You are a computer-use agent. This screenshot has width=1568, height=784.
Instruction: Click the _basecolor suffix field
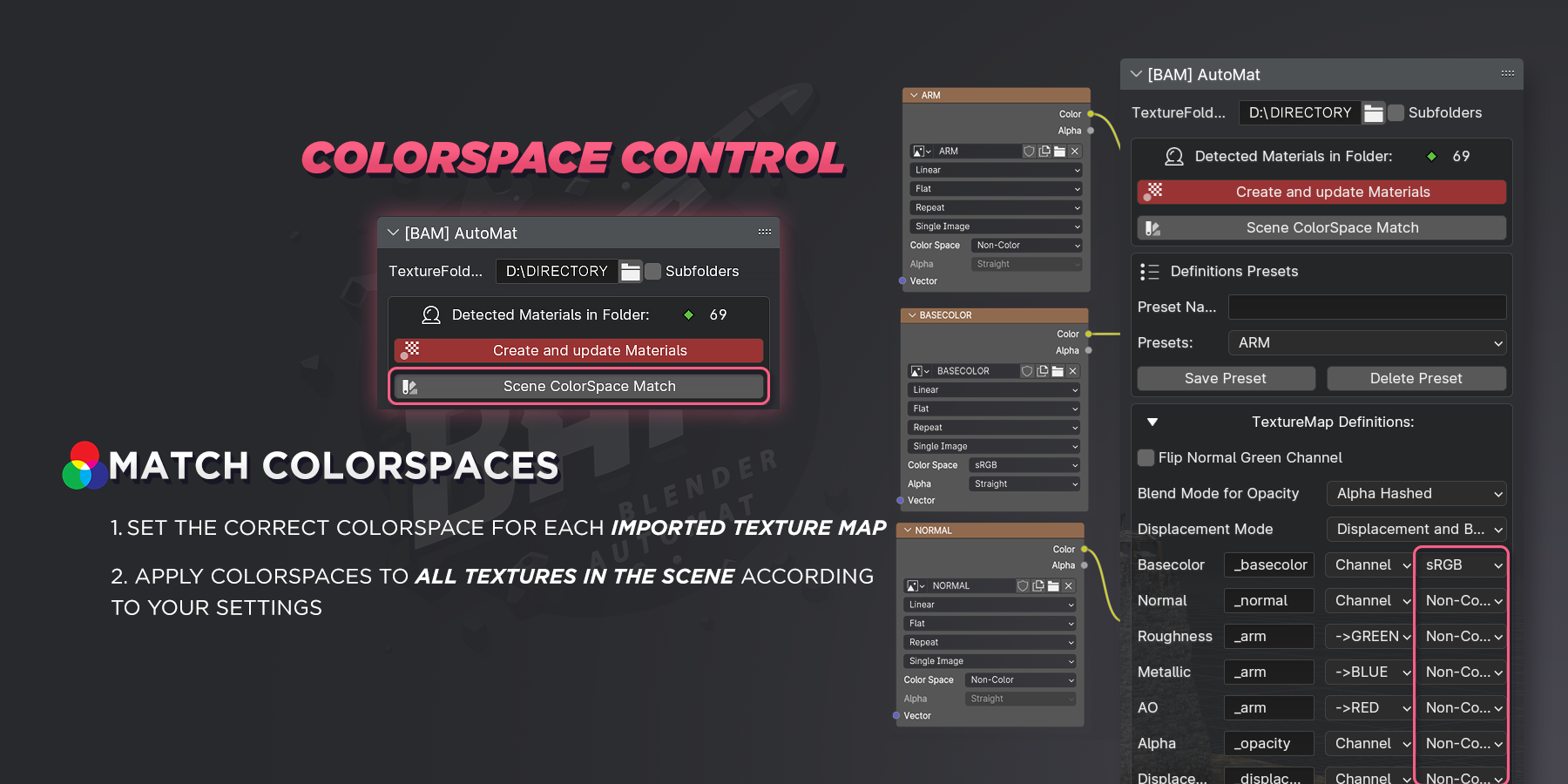pos(1269,565)
